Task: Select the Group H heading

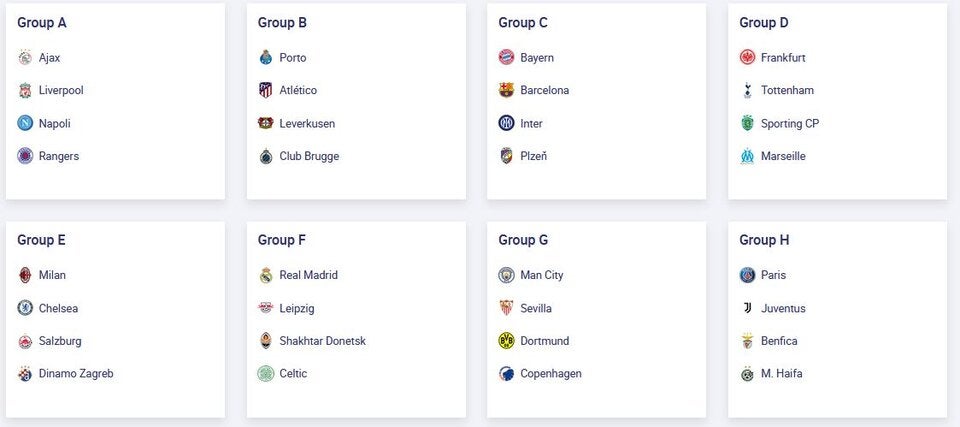Action: 765,240
